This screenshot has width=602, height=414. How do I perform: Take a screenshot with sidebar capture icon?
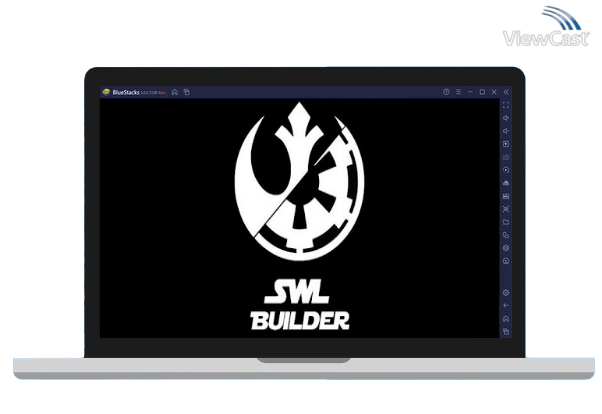(x=506, y=209)
